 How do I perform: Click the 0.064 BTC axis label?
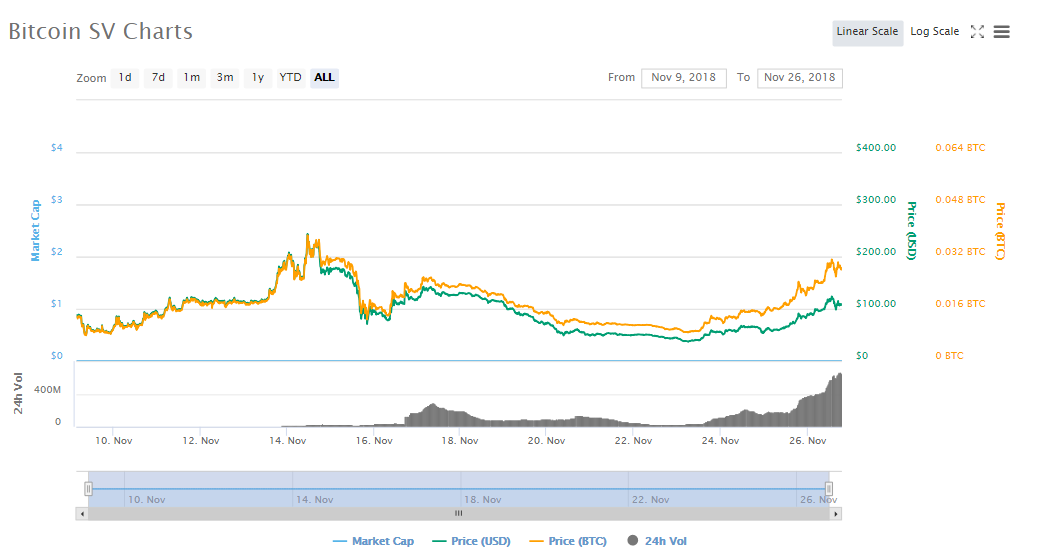(960, 147)
